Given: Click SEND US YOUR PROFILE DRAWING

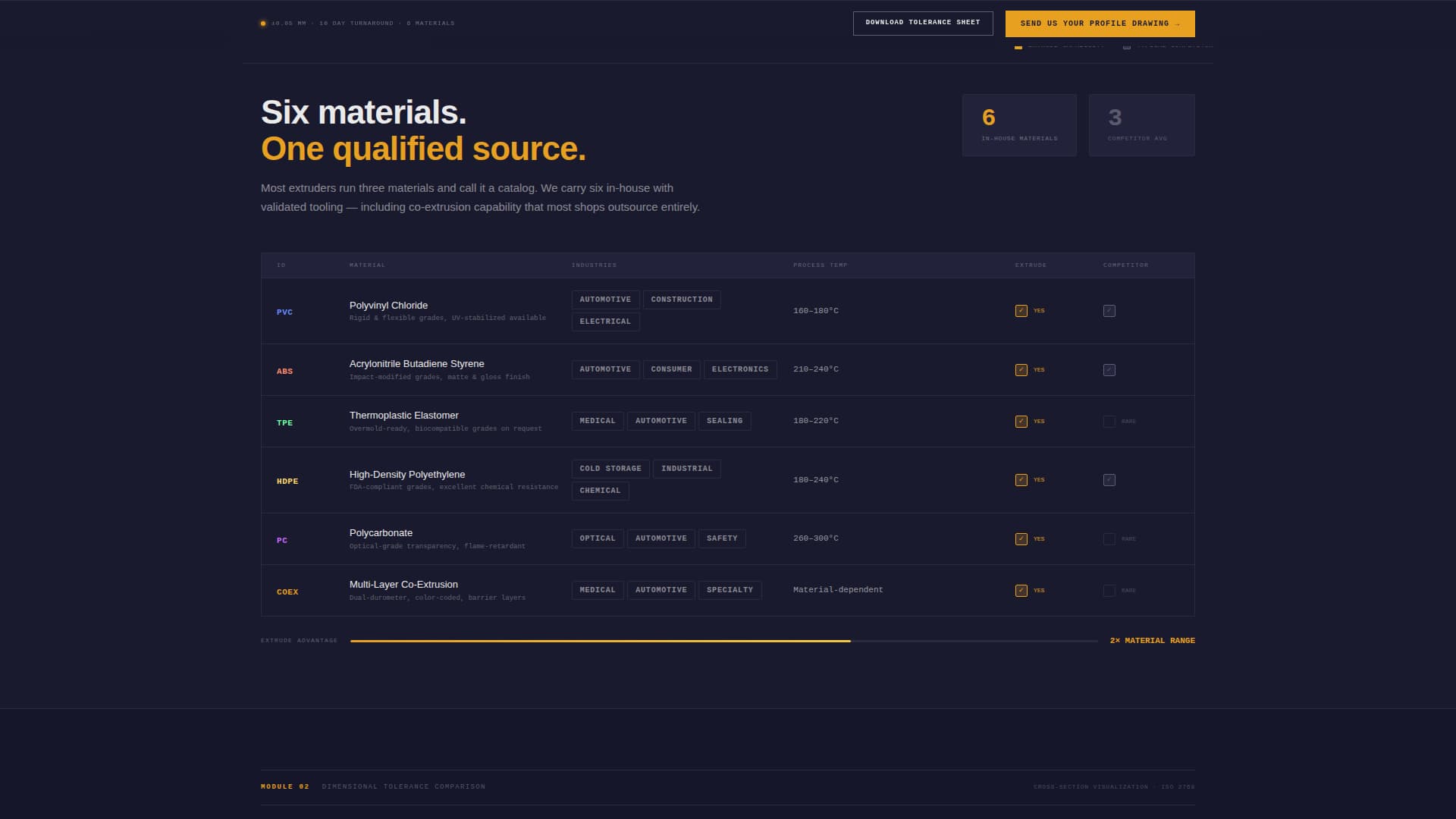Looking at the screenshot, I should tap(1100, 24).
